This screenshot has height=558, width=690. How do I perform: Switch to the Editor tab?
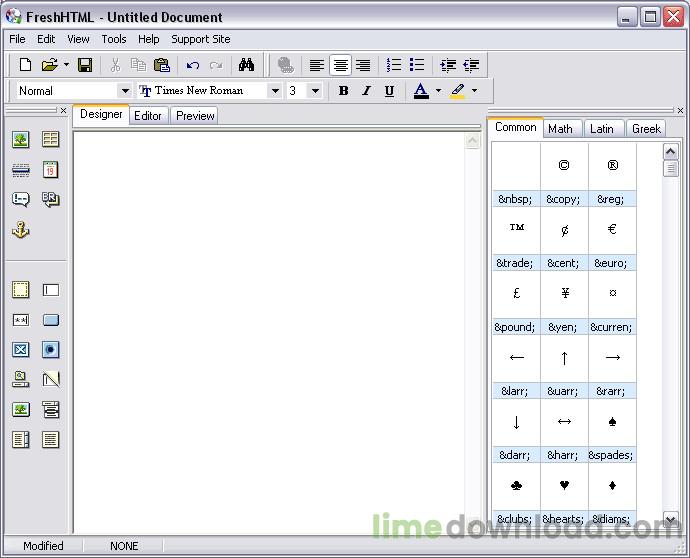click(x=148, y=116)
